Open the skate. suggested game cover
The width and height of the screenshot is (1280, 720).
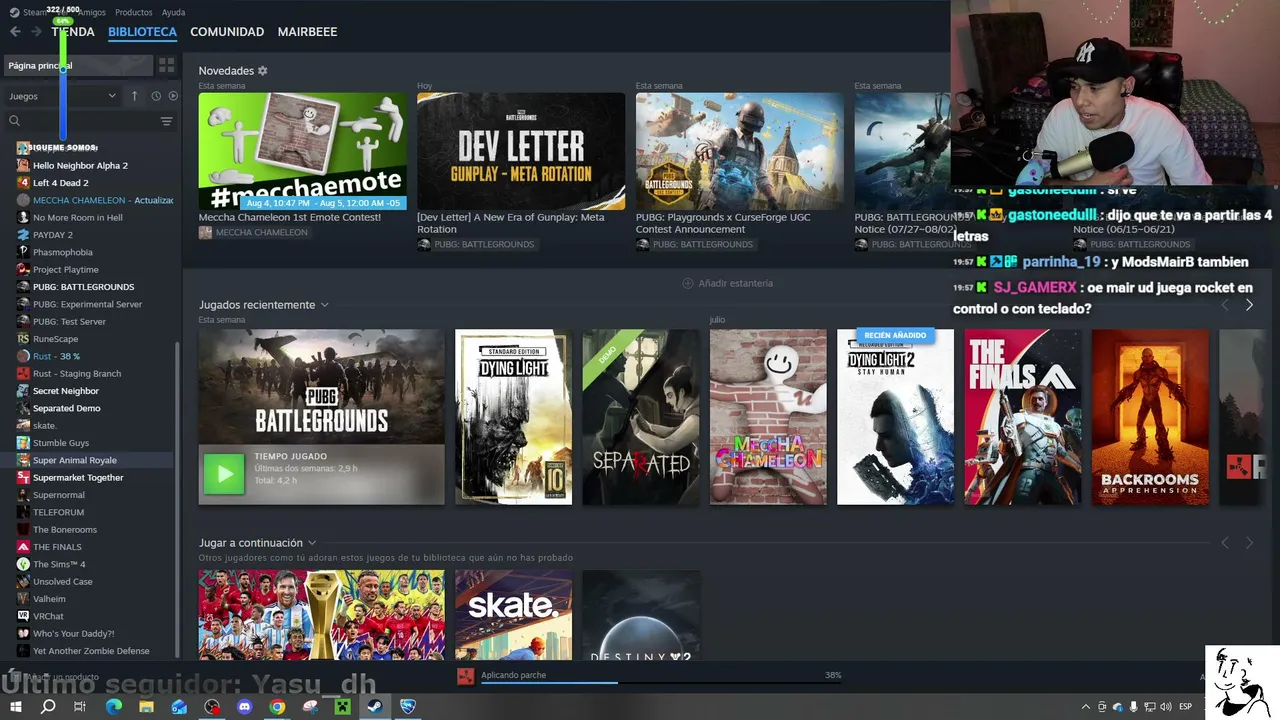[513, 615]
